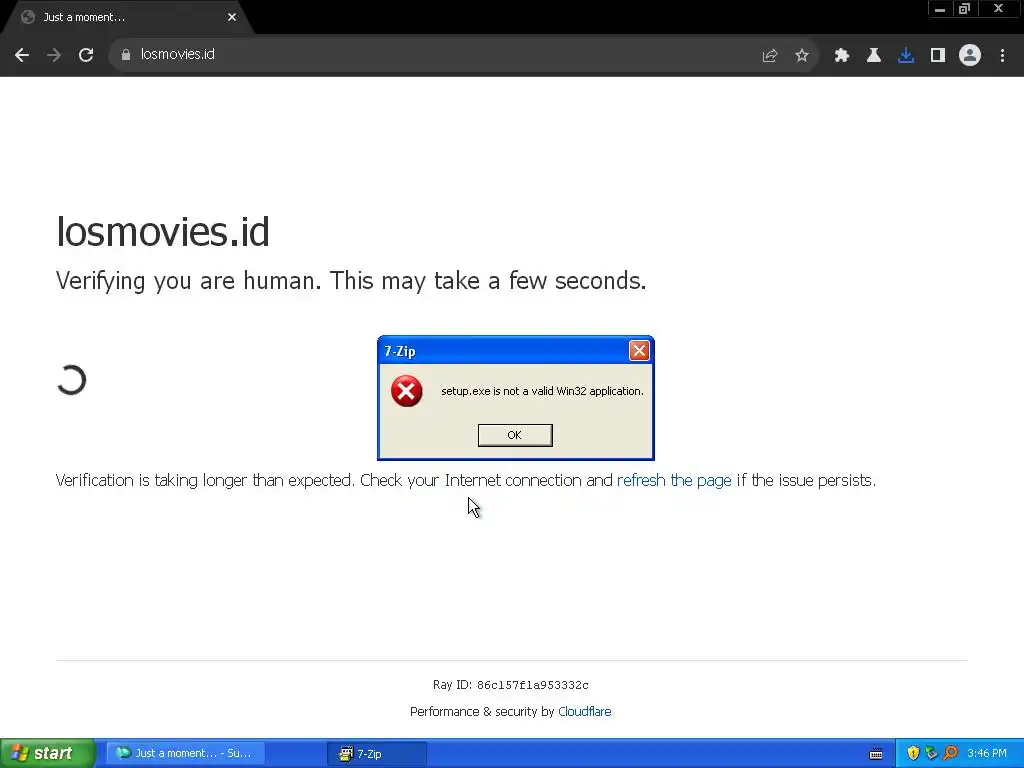Open the Chrome three-dot menu

pyautogui.click(x=1002, y=56)
